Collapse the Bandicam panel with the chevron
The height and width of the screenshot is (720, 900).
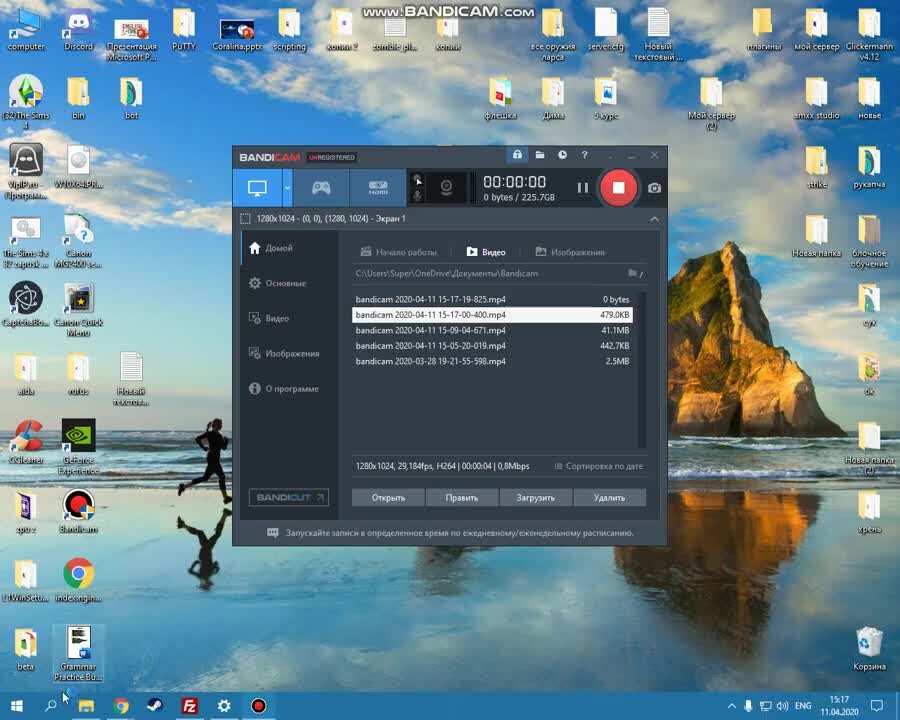point(654,219)
